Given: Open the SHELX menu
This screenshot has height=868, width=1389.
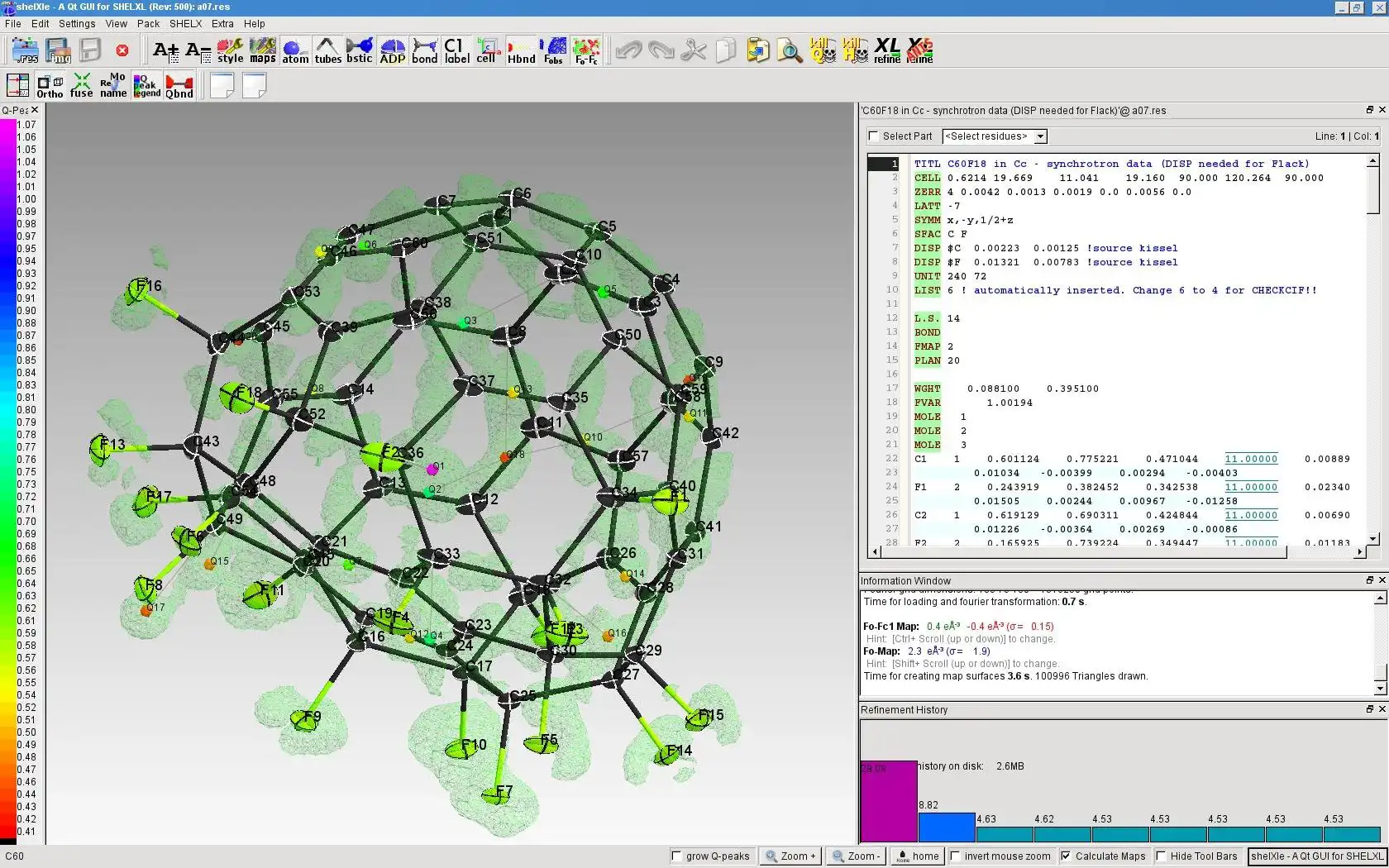Looking at the screenshot, I should pos(185,24).
